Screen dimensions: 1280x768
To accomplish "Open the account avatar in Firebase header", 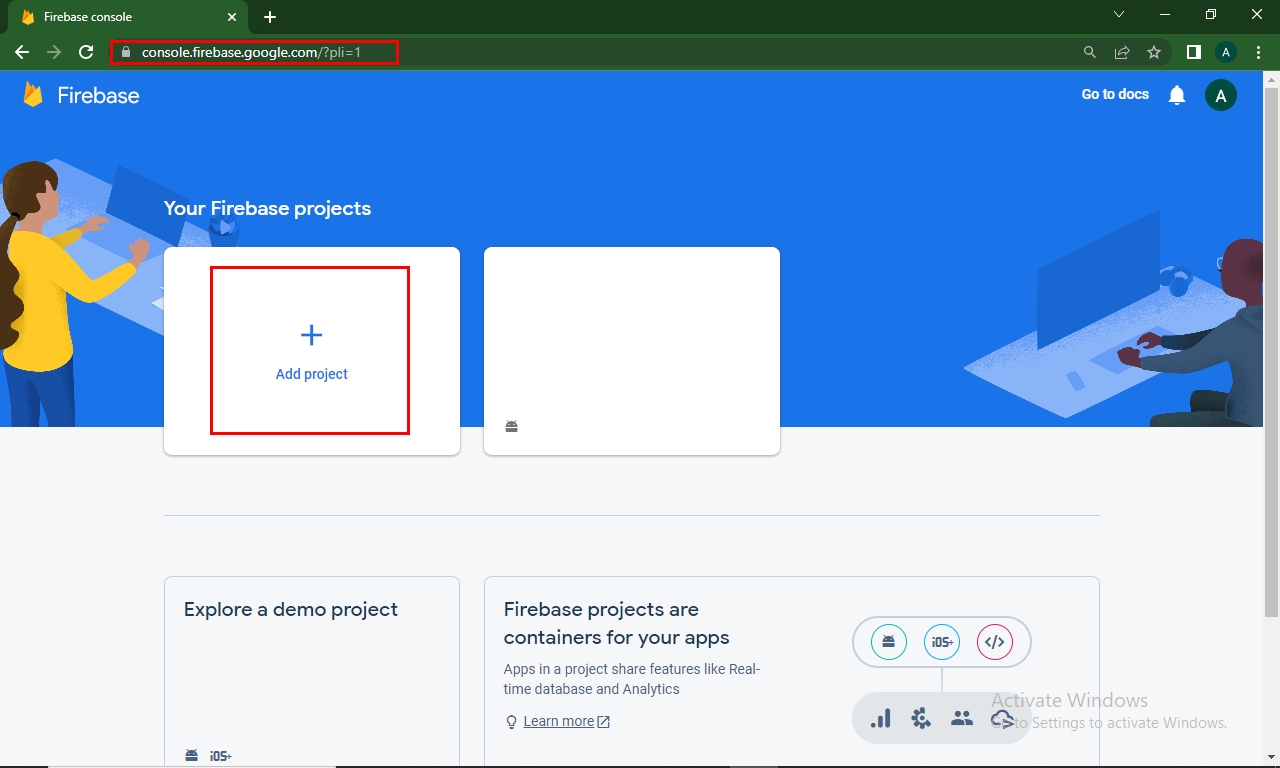I will [x=1220, y=95].
